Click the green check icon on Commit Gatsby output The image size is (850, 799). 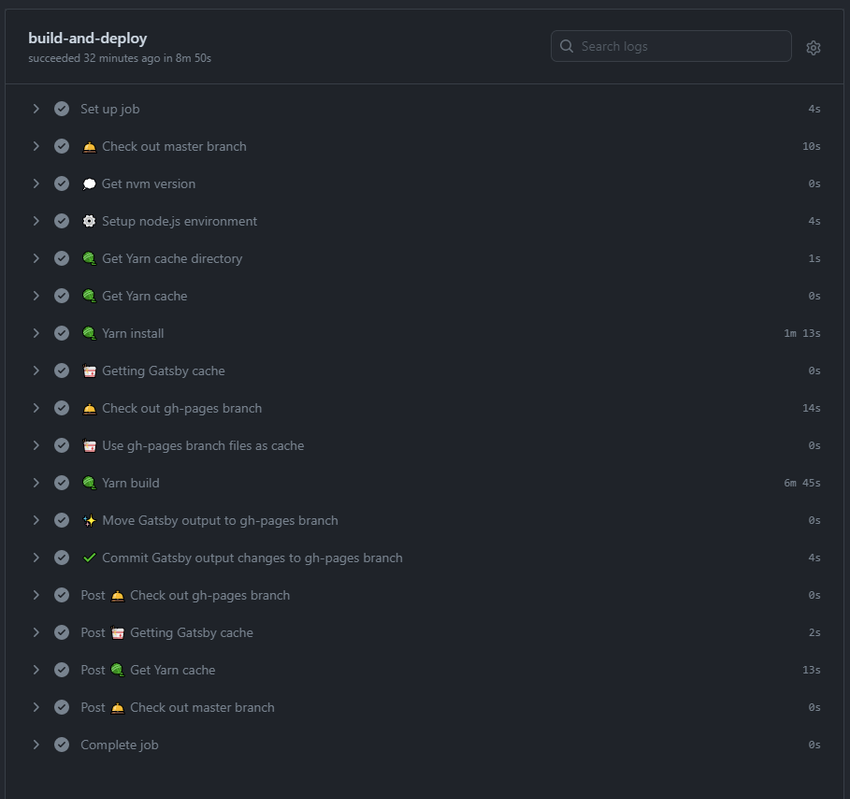[x=89, y=558]
